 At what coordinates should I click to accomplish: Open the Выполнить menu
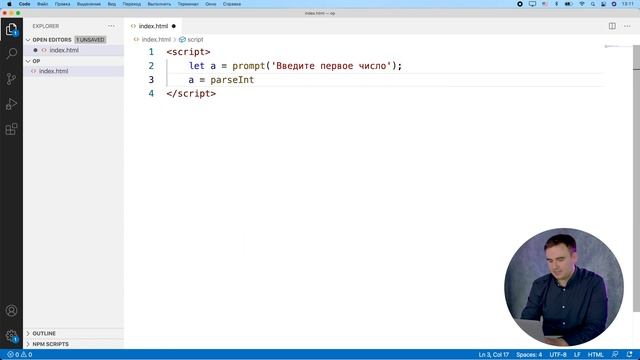tap(159, 4)
